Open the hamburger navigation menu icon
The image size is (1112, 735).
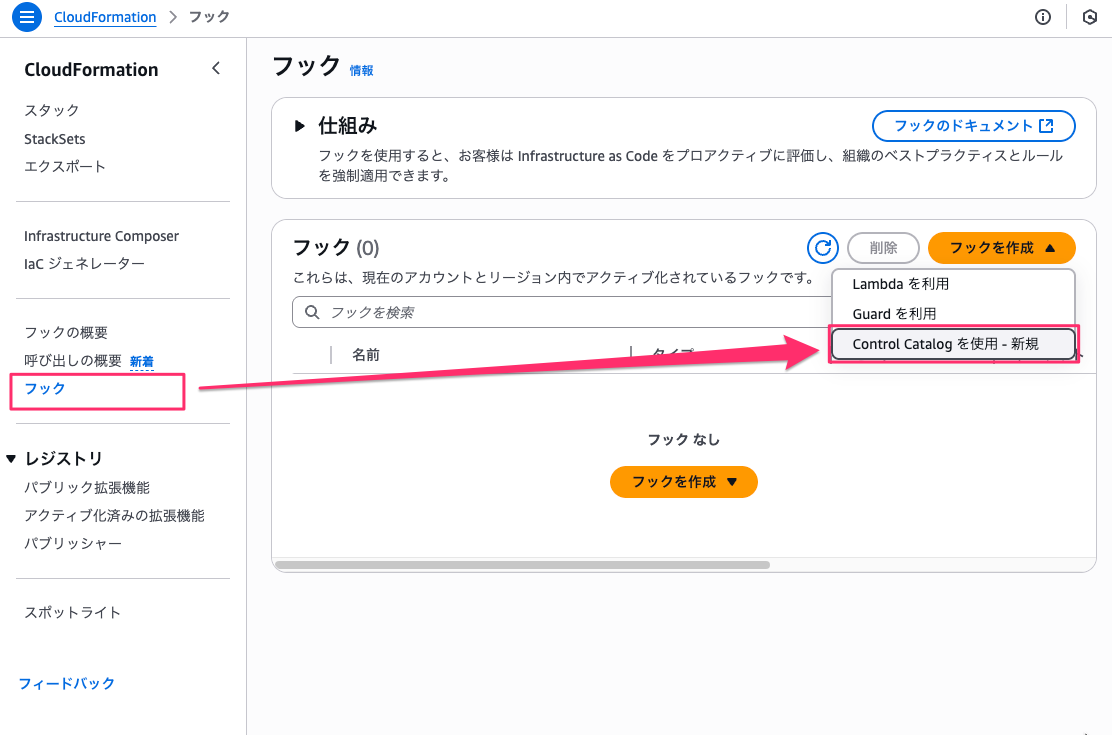coord(27,17)
